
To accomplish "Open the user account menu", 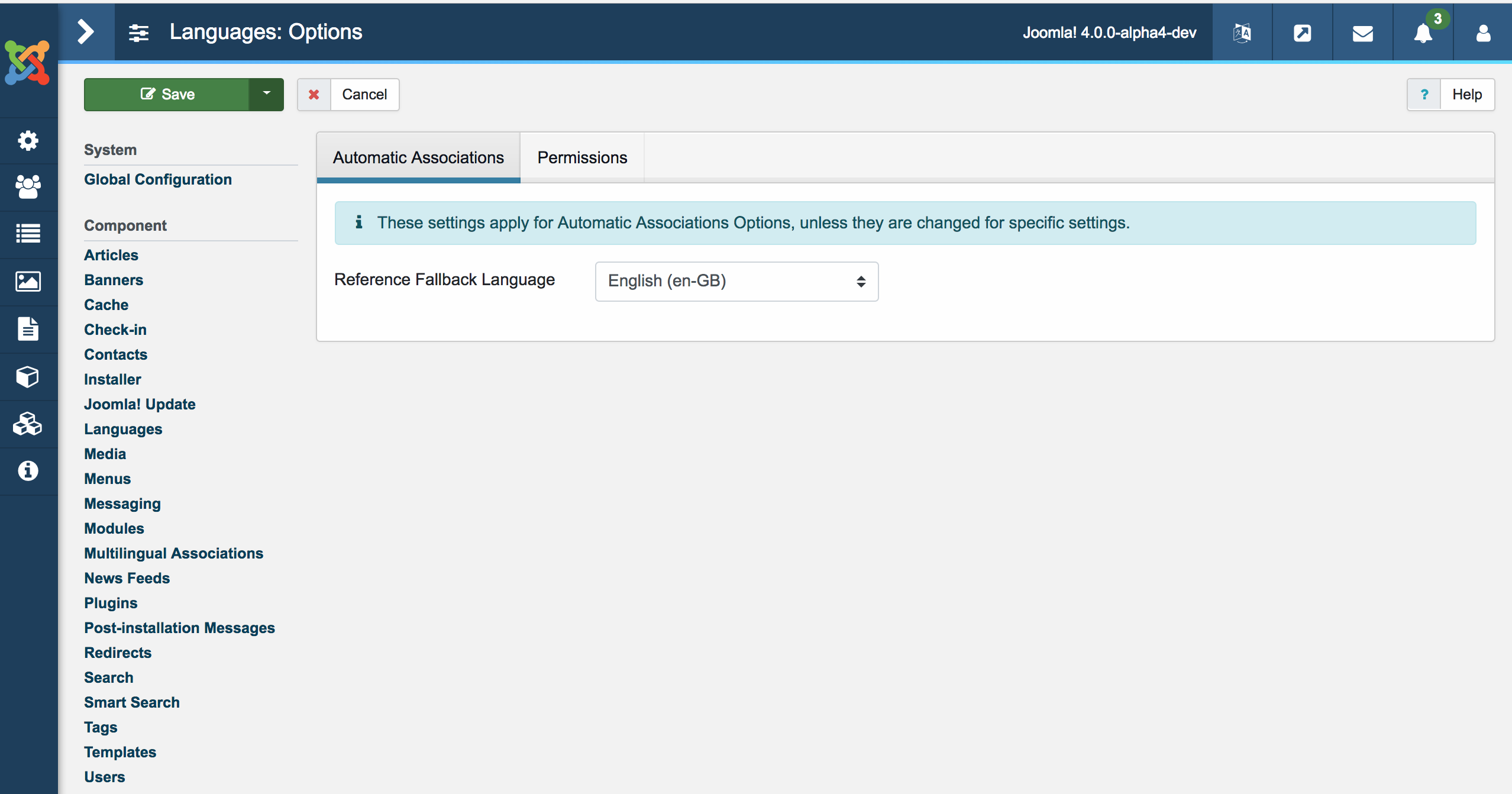I will pos(1483,33).
